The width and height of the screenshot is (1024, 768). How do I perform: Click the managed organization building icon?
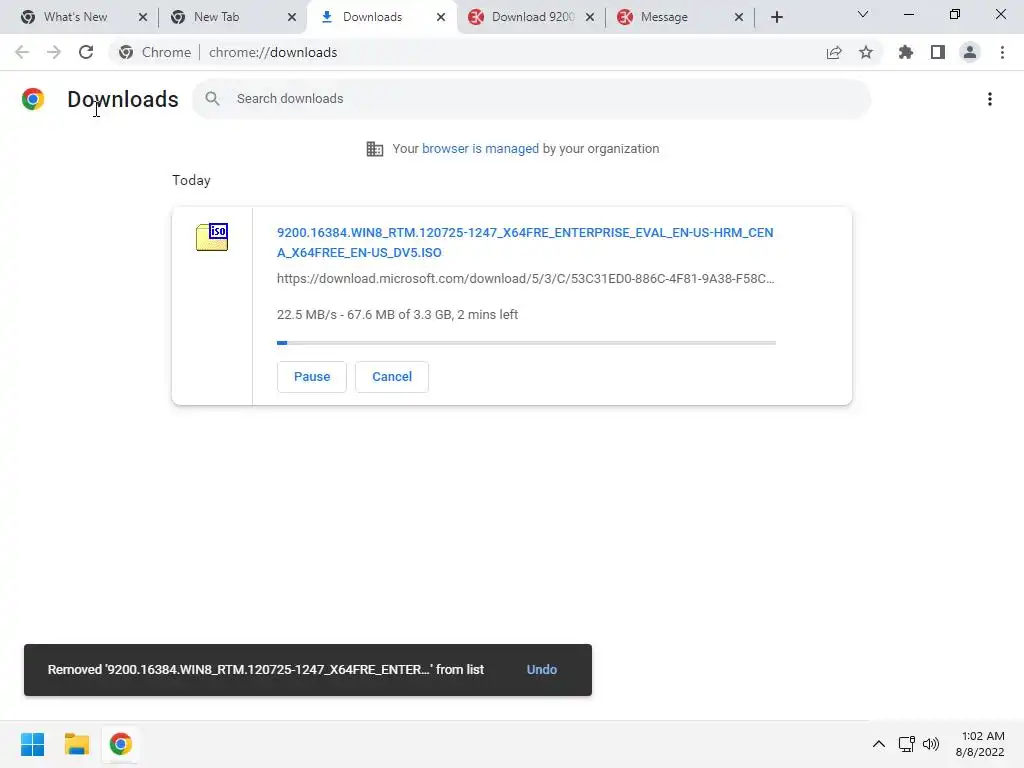pos(375,149)
